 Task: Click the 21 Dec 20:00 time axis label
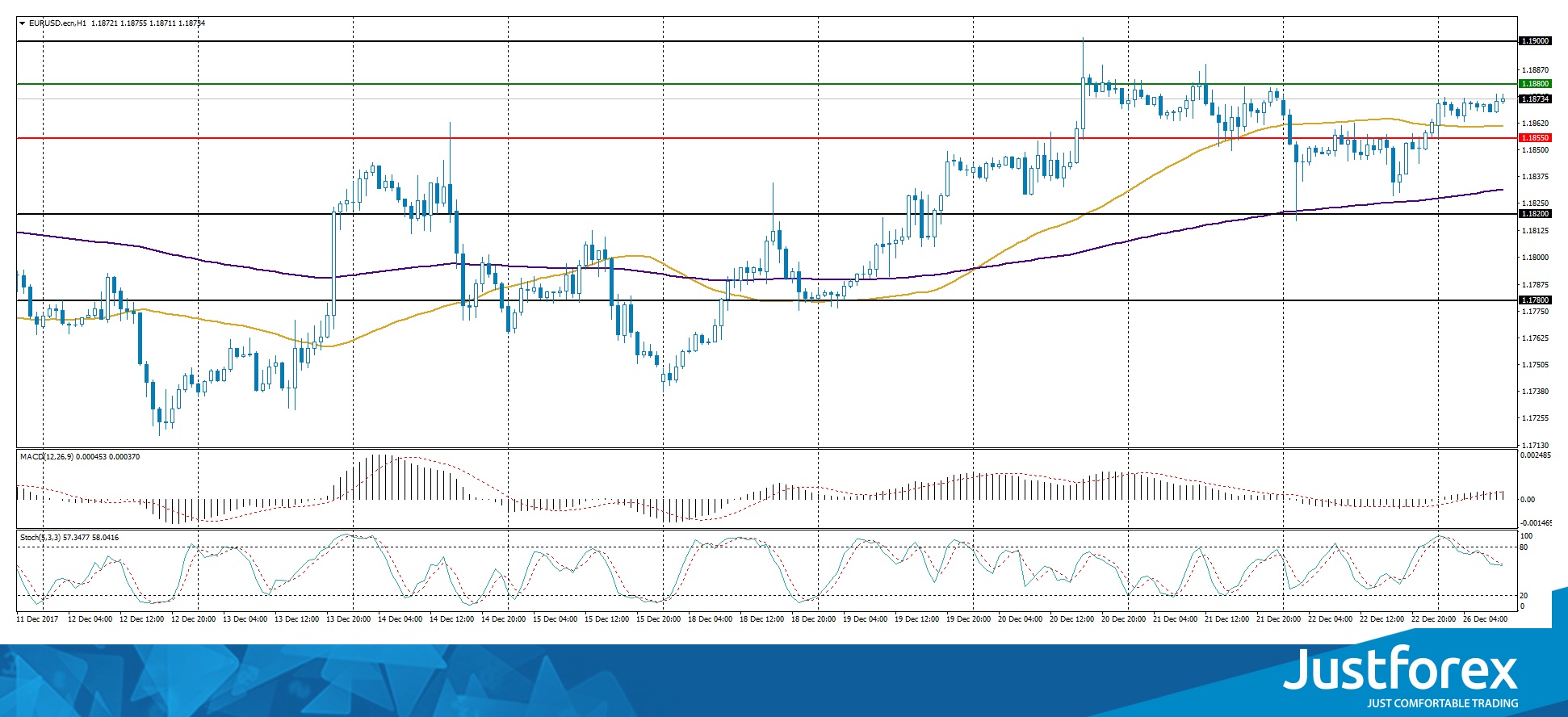pos(1279,619)
